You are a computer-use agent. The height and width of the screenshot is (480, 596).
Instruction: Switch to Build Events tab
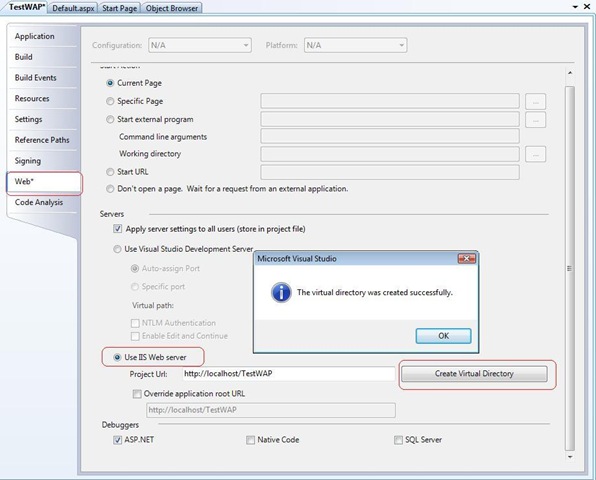[x=43, y=78]
